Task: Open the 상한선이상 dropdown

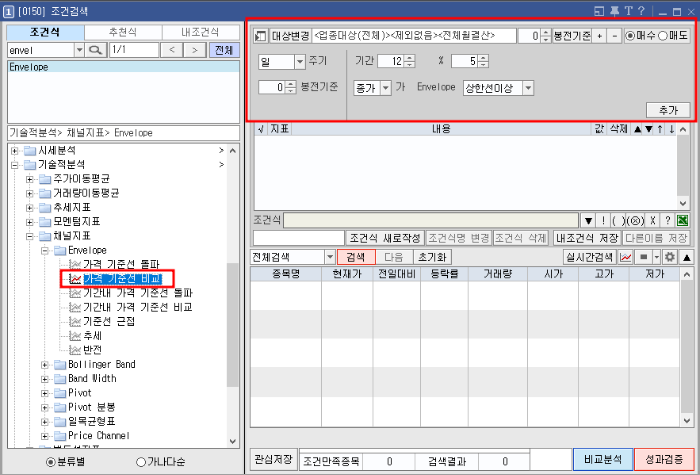Action: click(528, 88)
